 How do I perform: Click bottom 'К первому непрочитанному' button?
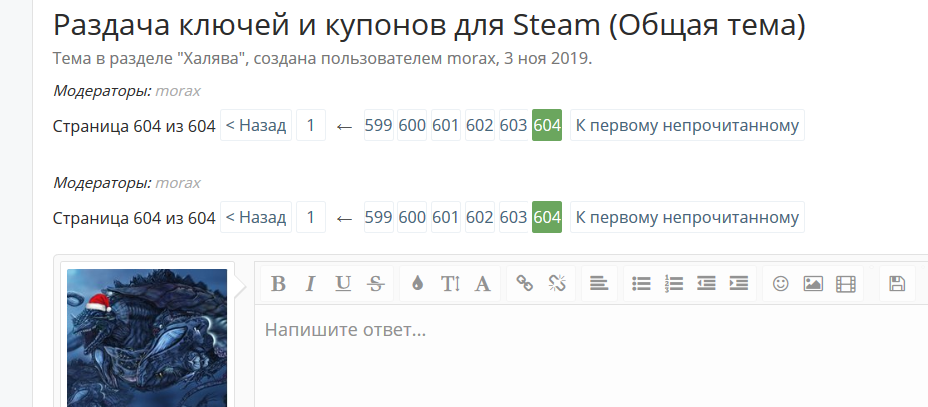tap(687, 218)
